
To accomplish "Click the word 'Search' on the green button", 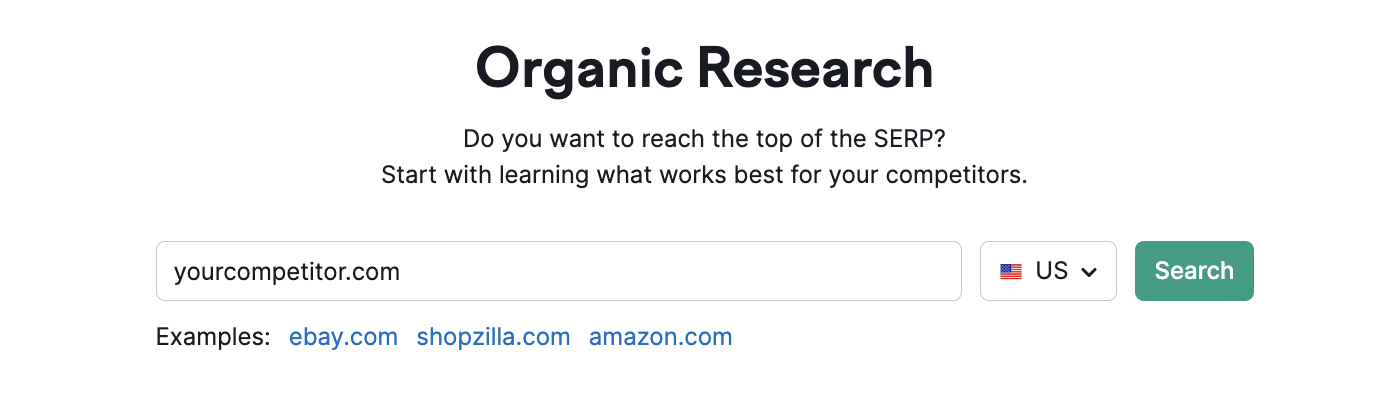I will click(1194, 271).
